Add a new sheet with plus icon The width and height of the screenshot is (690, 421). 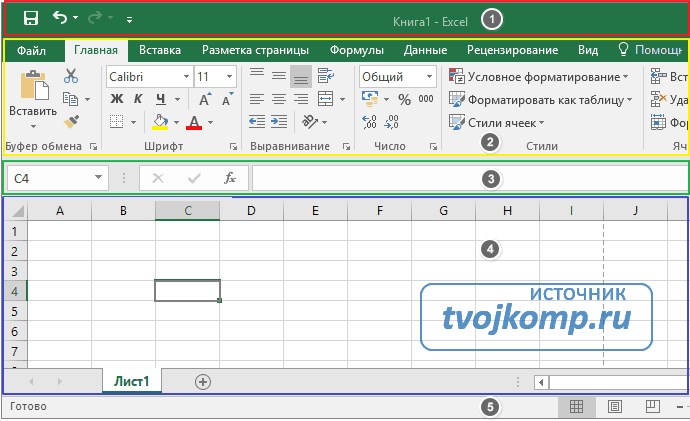coord(203,382)
